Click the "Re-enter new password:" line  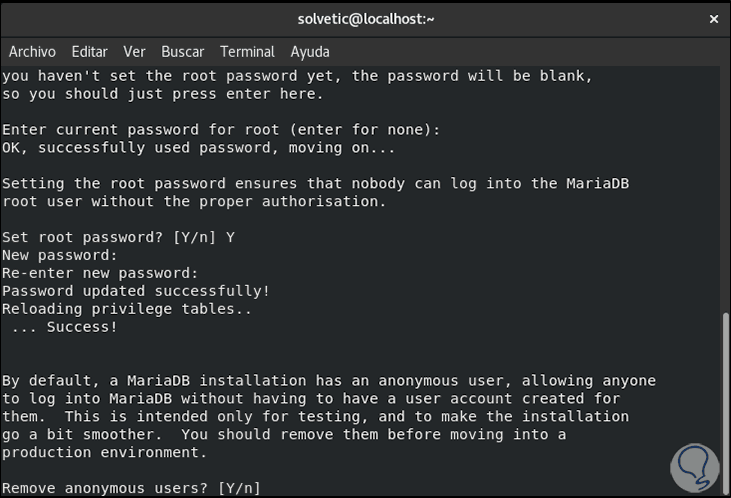(x=100, y=273)
